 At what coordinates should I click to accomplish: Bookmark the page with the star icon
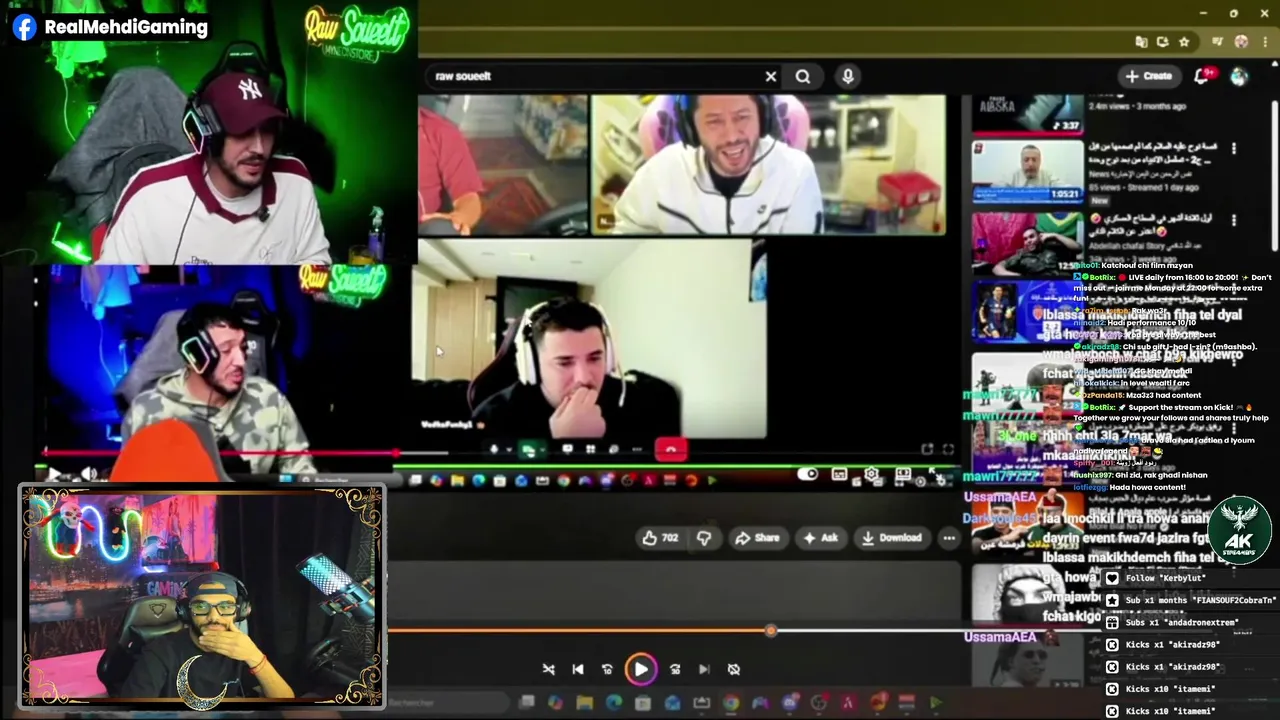click(1184, 42)
